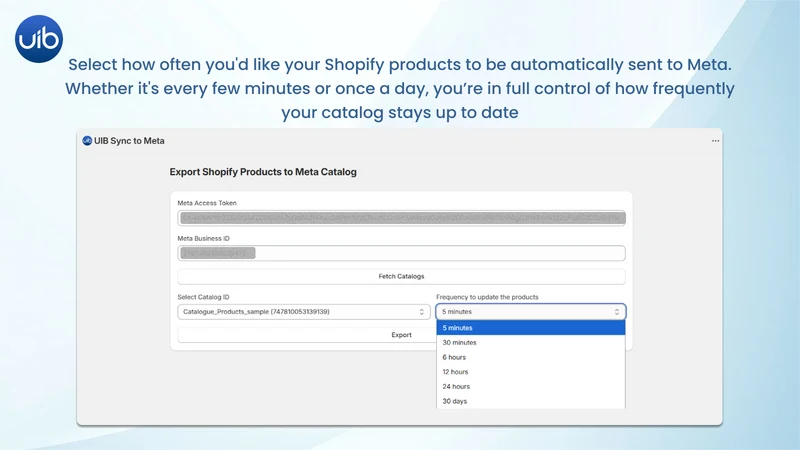Click the small UIB Sync to Meta app icon
The height and width of the screenshot is (450, 800).
tap(87, 141)
